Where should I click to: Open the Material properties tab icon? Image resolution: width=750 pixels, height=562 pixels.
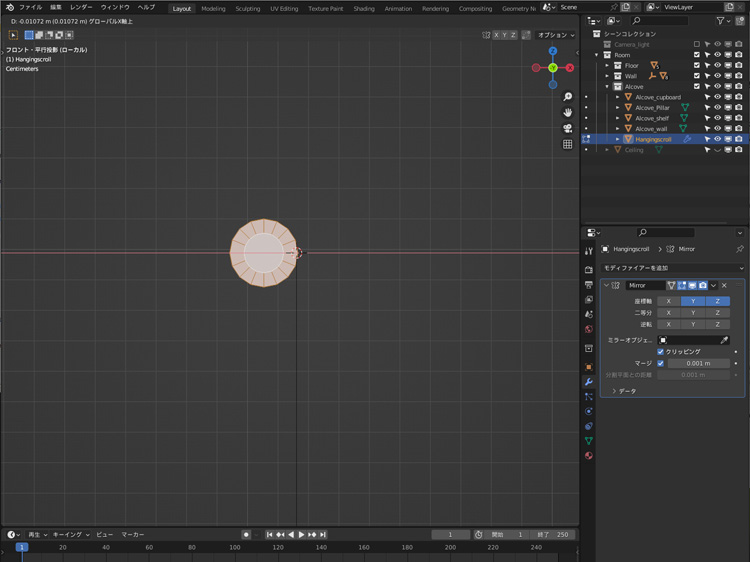pos(589,456)
